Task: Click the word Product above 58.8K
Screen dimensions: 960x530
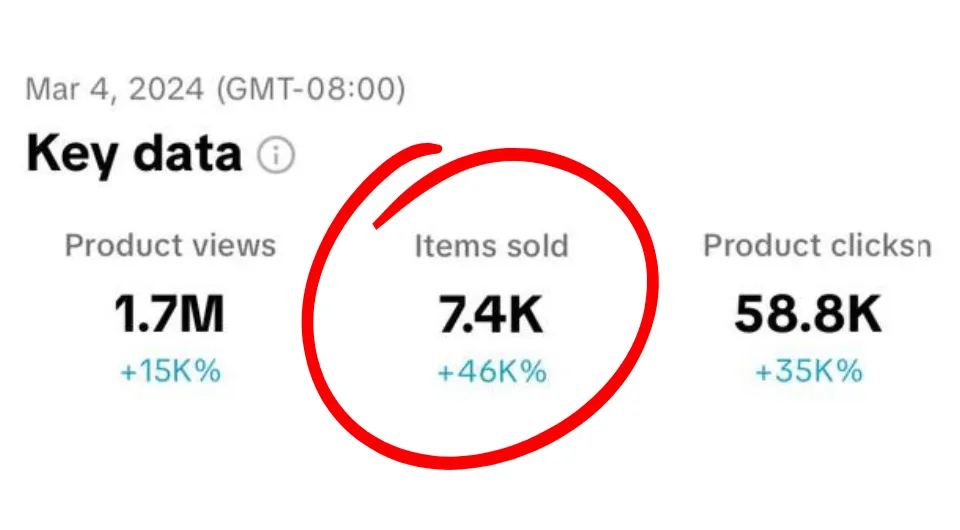Action: pyautogui.click(x=758, y=246)
